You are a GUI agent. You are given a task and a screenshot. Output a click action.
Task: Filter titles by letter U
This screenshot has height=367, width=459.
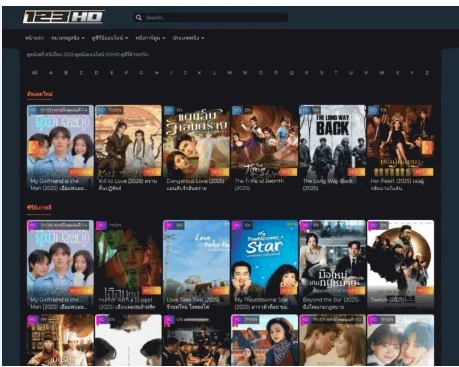click(x=351, y=72)
